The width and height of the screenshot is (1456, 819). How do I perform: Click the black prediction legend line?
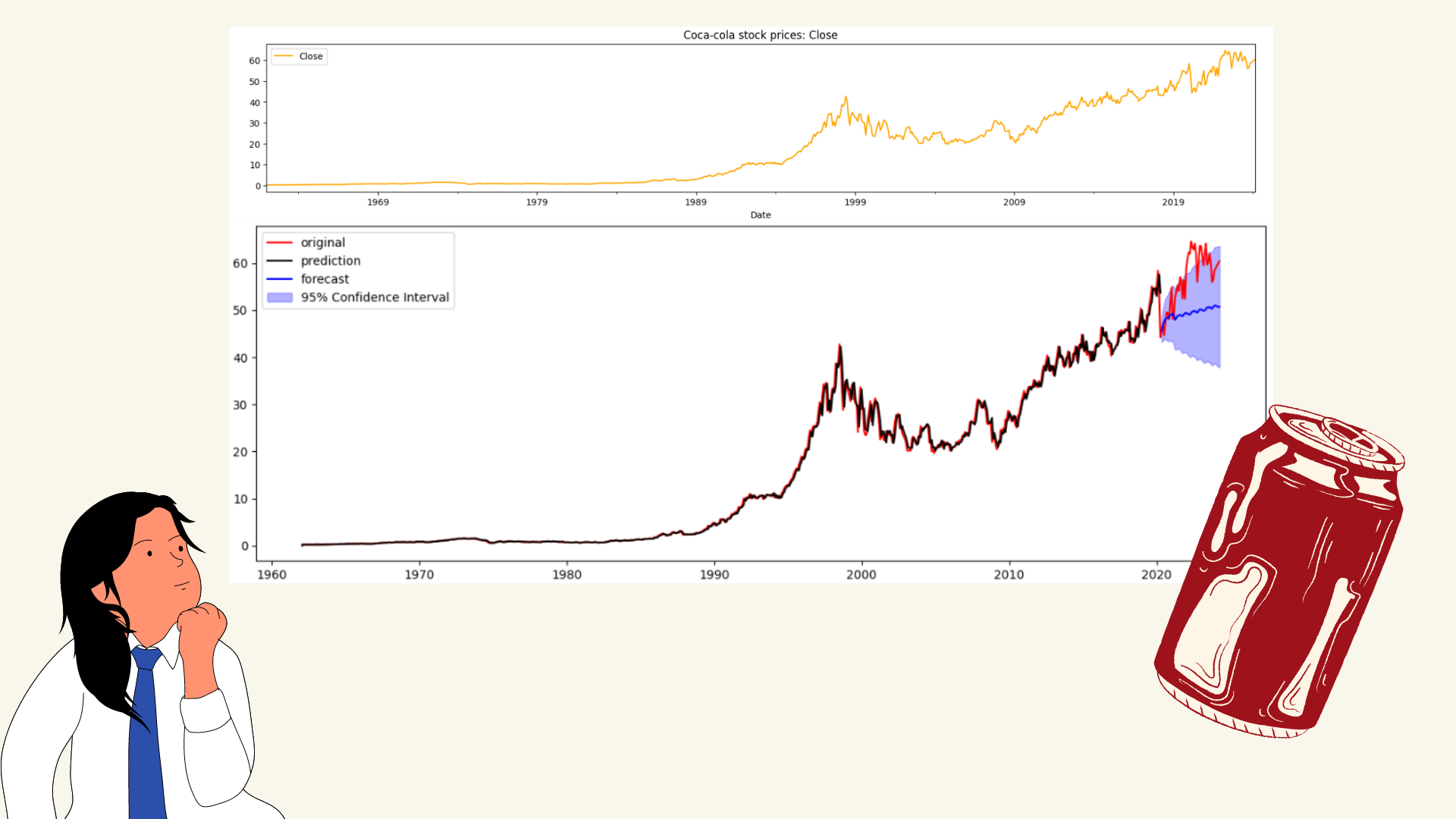tap(280, 261)
